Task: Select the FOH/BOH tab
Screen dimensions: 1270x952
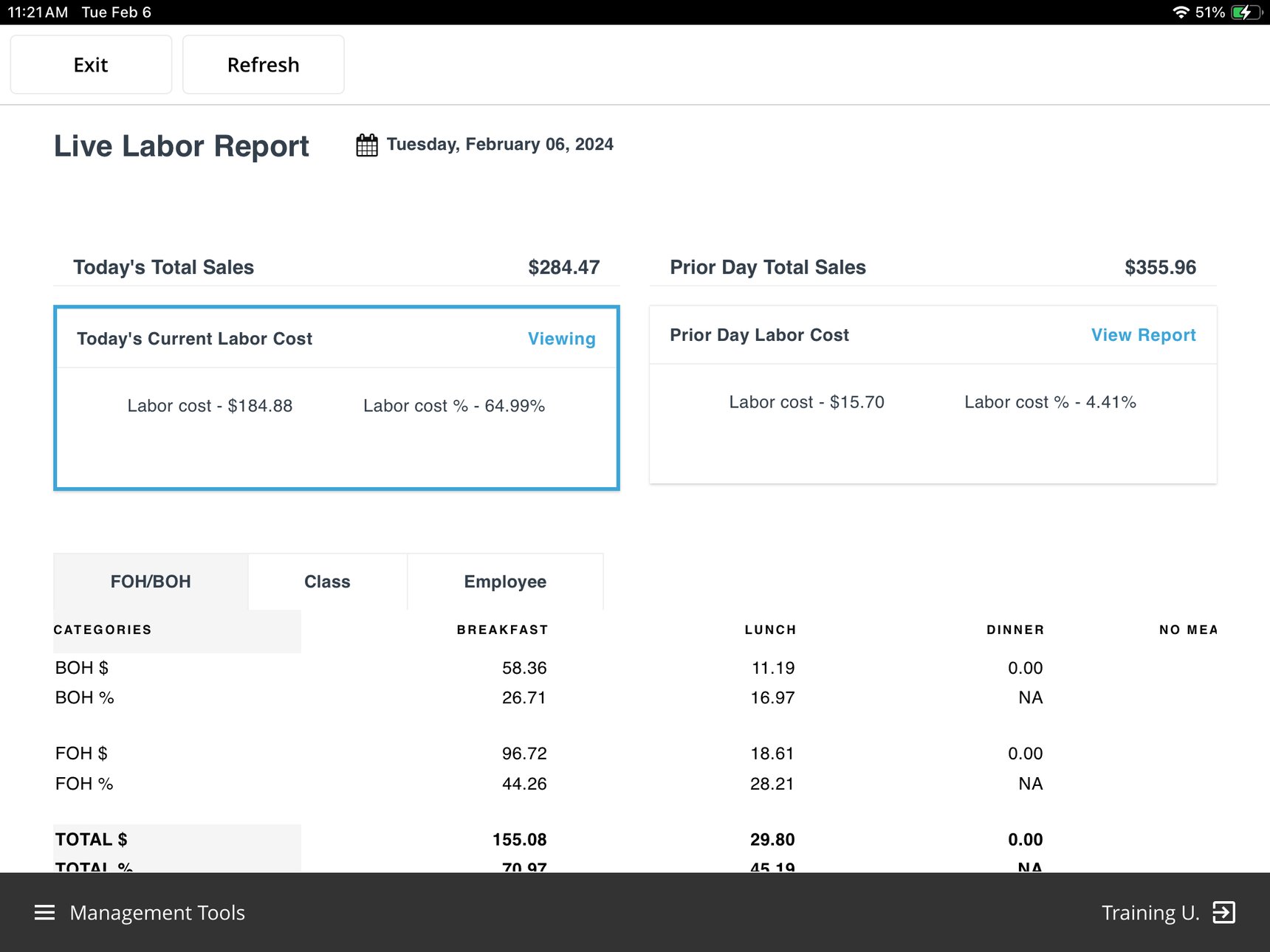Action: (151, 581)
